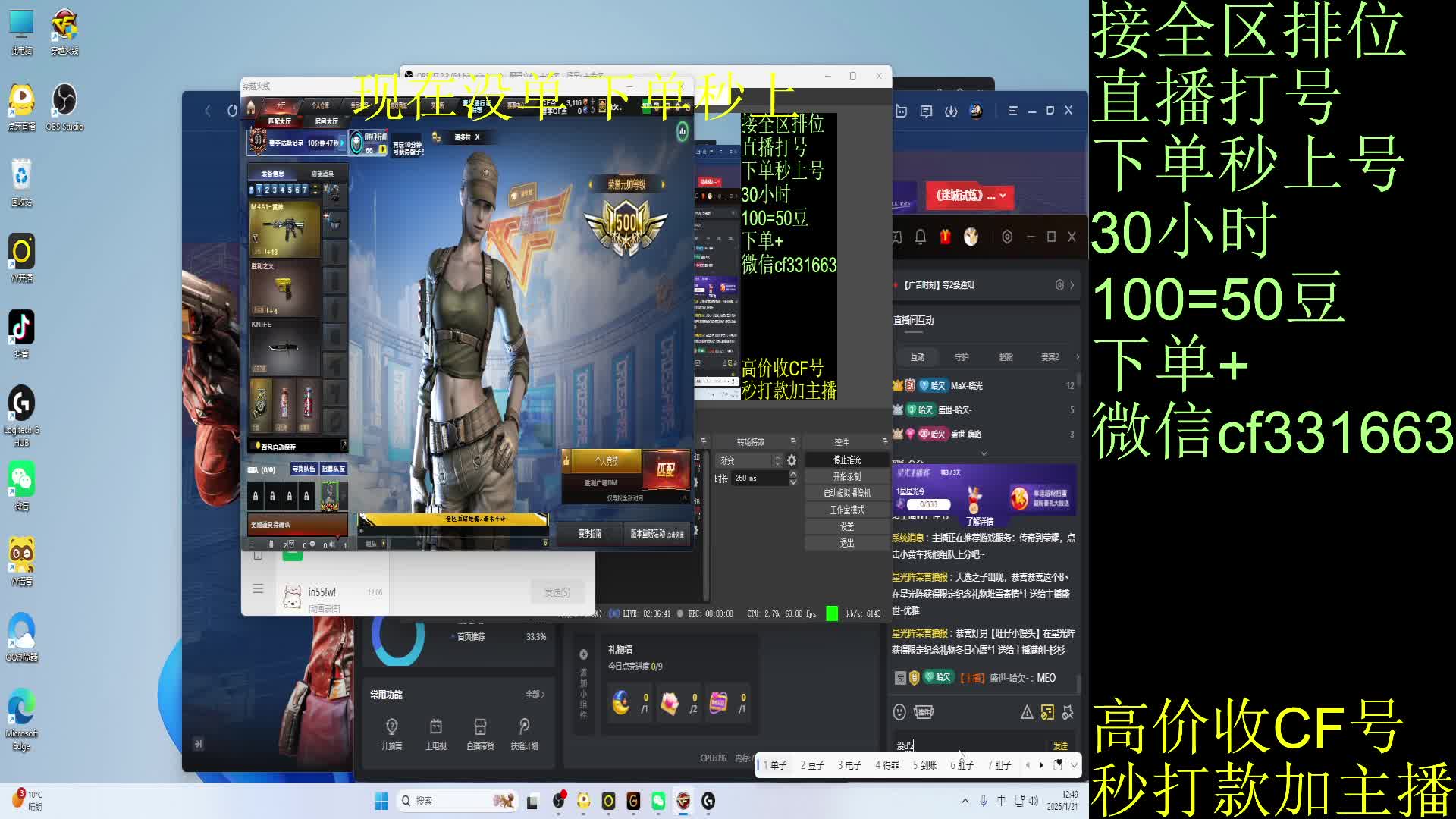This screenshot has height=819, width=1456.
Task: Click the red gift box icon
Action: pos(945,237)
